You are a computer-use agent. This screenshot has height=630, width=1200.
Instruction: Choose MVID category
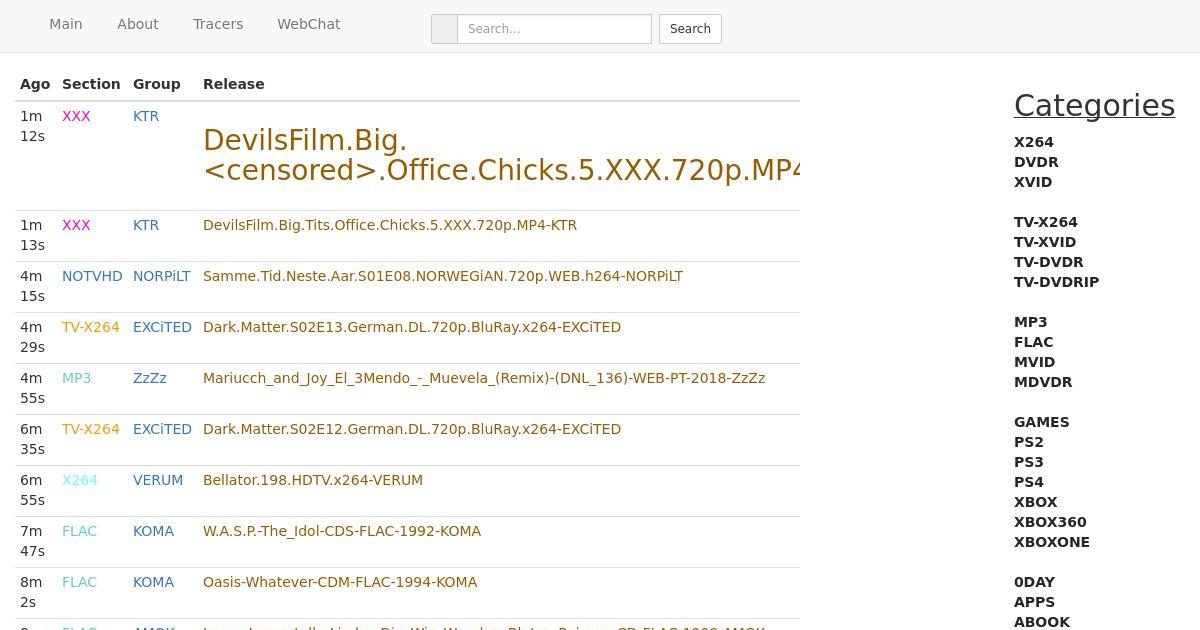pyautogui.click(x=1035, y=362)
